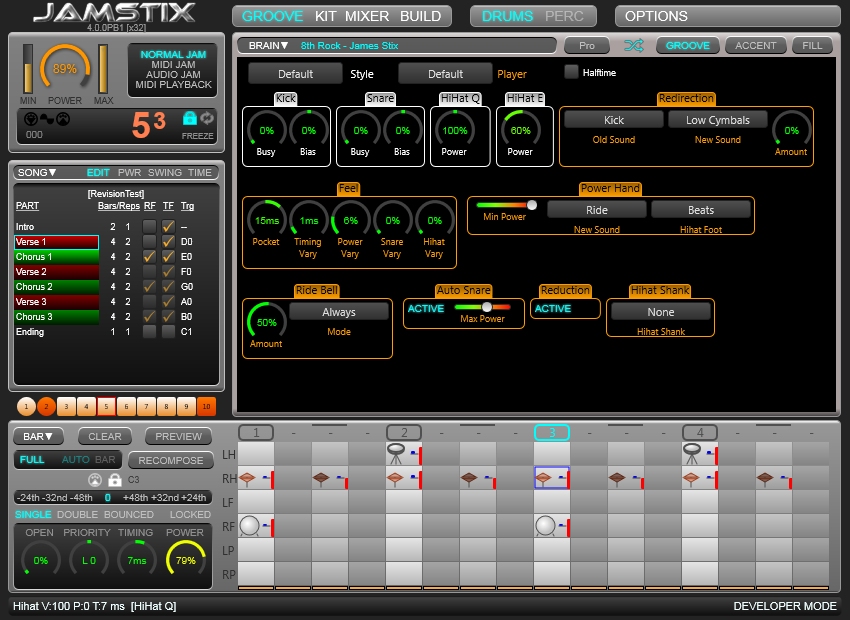Open the SONG dropdown menu
The height and width of the screenshot is (620, 850).
point(39,172)
